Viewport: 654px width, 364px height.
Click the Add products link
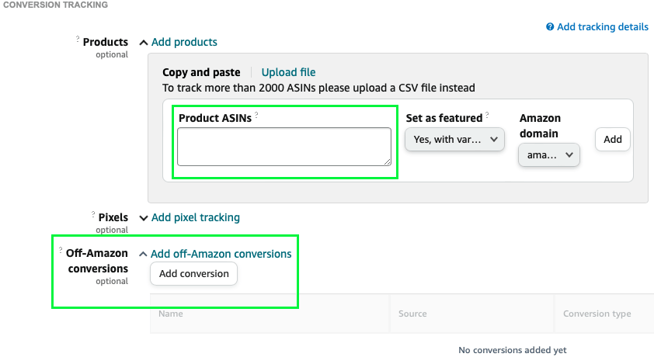point(184,42)
